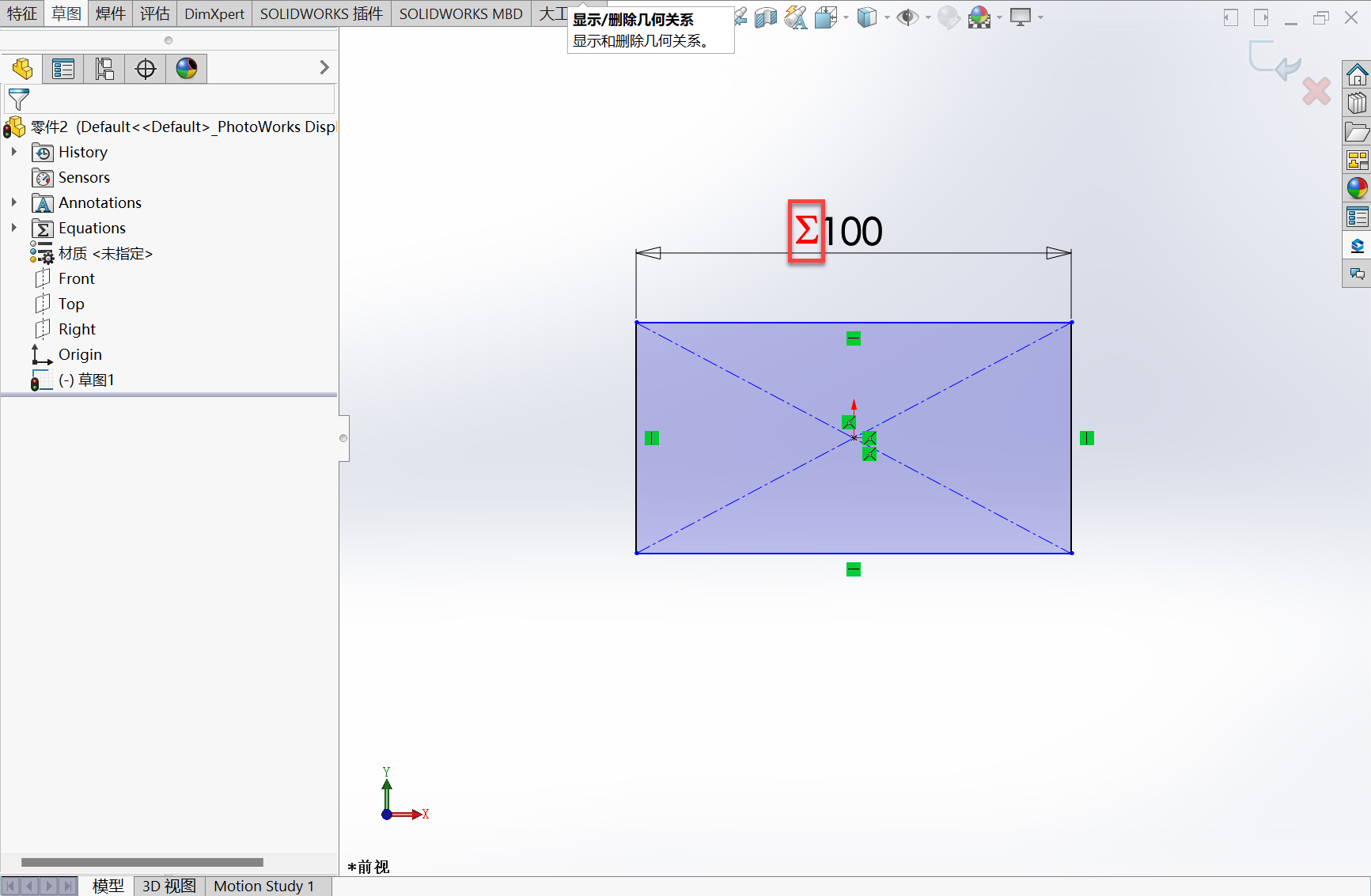This screenshot has width=1371, height=896.
Task: Expand the History tree node
Action: [13, 152]
